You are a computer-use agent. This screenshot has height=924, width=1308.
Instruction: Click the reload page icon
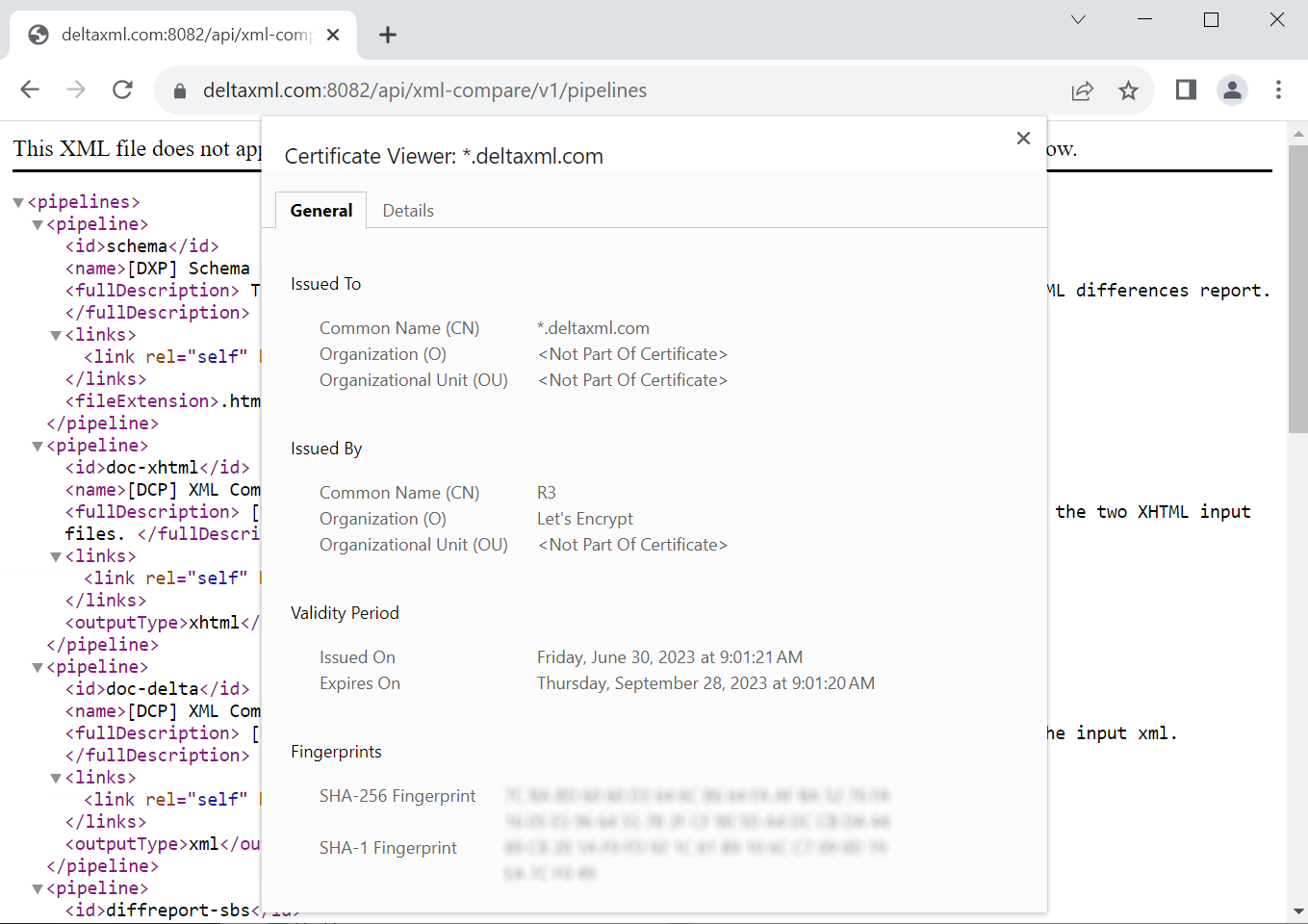(x=122, y=90)
